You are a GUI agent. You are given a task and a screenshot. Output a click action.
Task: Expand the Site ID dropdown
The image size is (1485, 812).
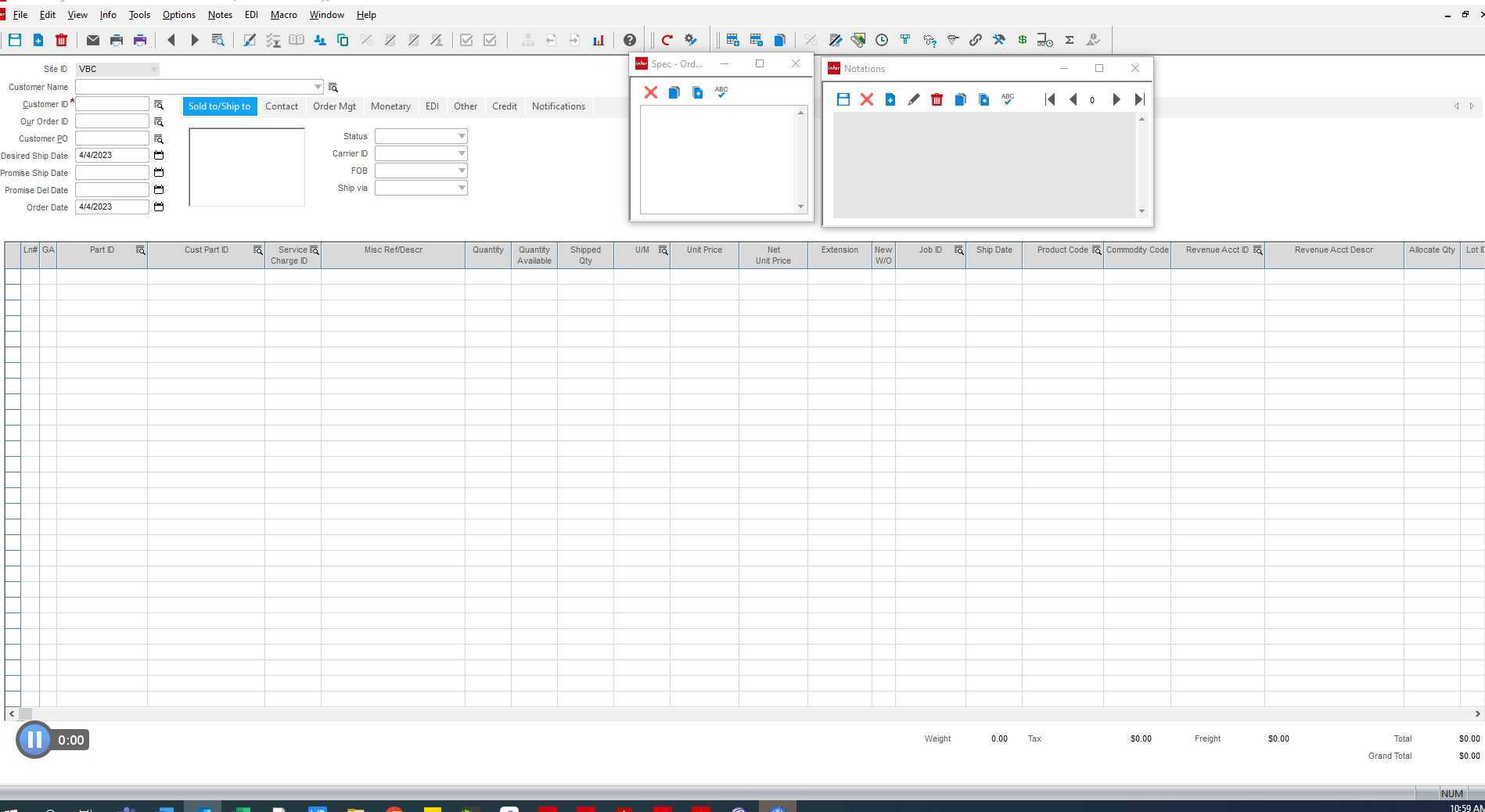coord(154,70)
